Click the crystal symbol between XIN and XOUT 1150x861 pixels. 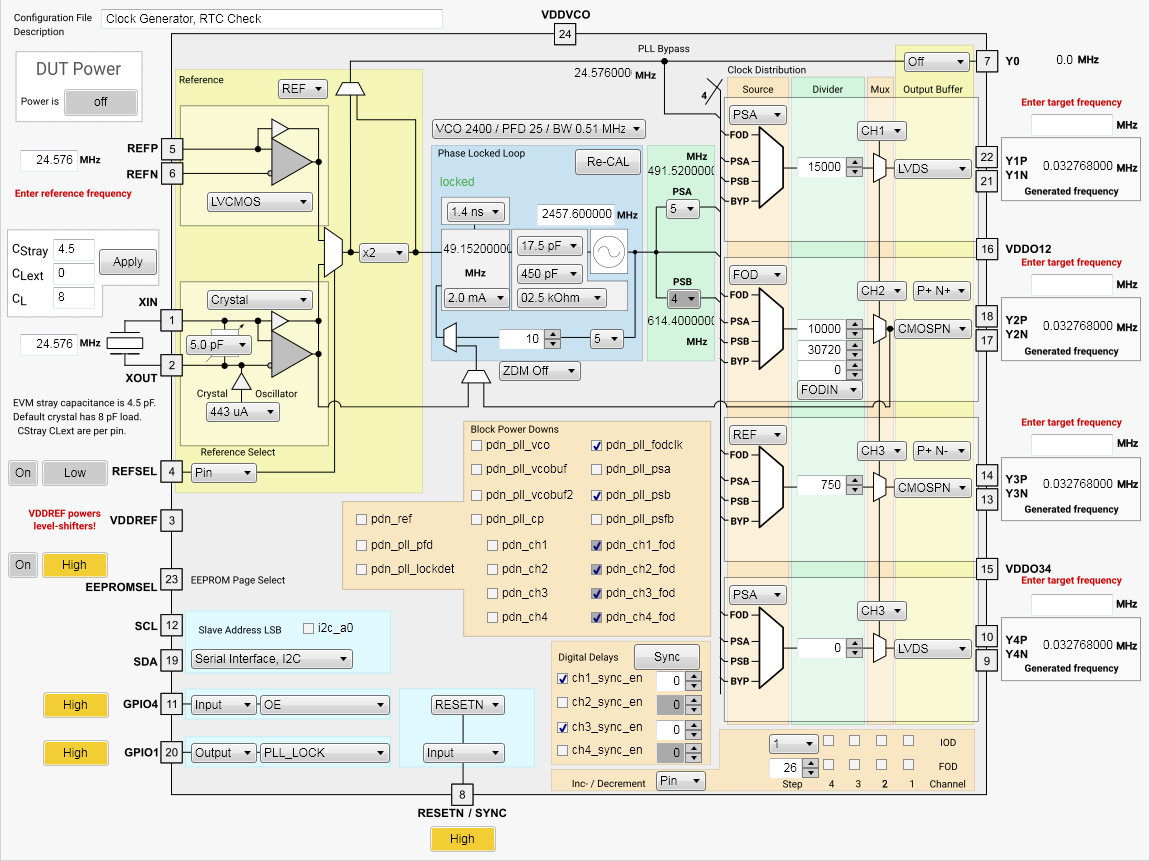coord(123,343)
